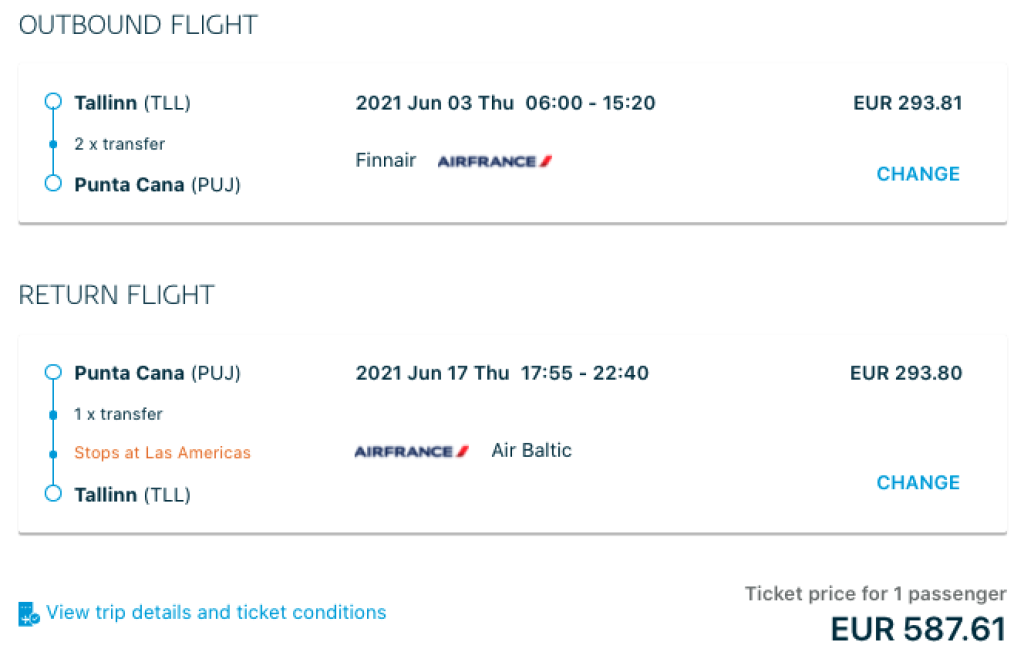The height and width of the screenshot is (659, 1024).
Task: Click the dot beside Stops at Las Americas
Action: 54,453
